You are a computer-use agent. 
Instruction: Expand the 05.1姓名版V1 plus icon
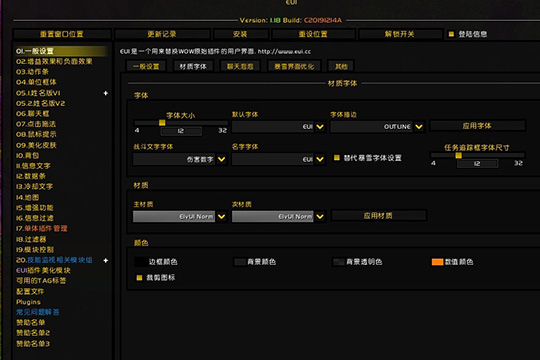(x=106, y=93)
